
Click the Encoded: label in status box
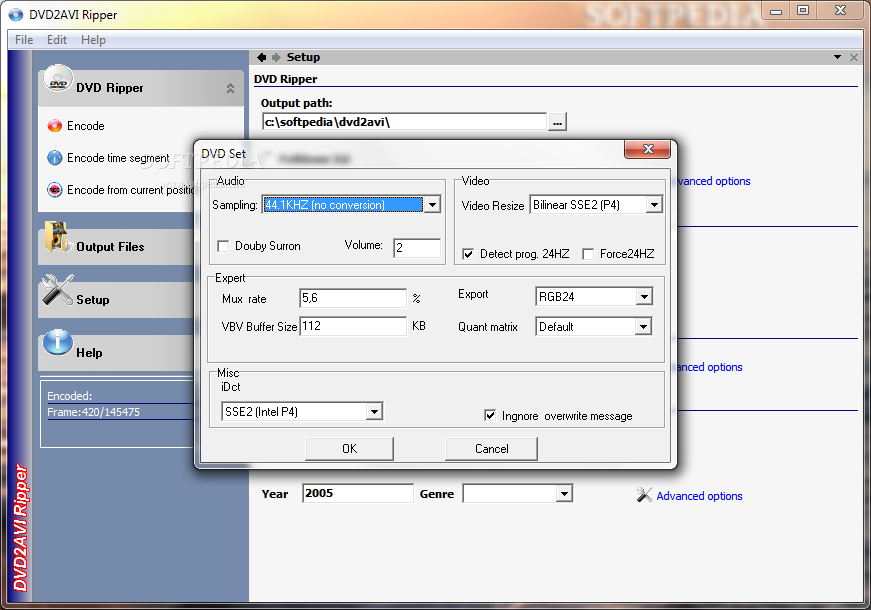pyautogui.click(x=69, y=396)
